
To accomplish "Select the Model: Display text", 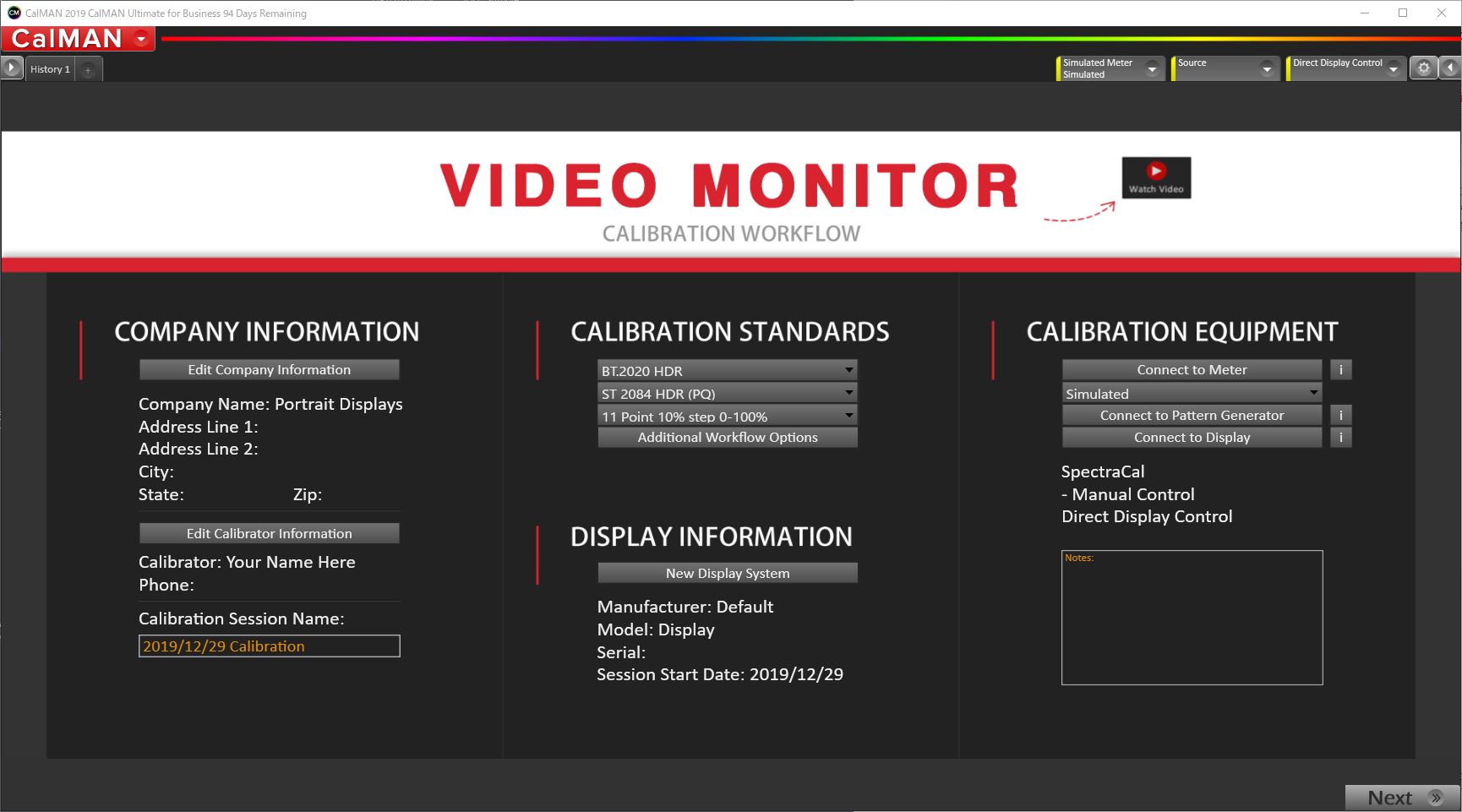I will (x=656, y=629).
